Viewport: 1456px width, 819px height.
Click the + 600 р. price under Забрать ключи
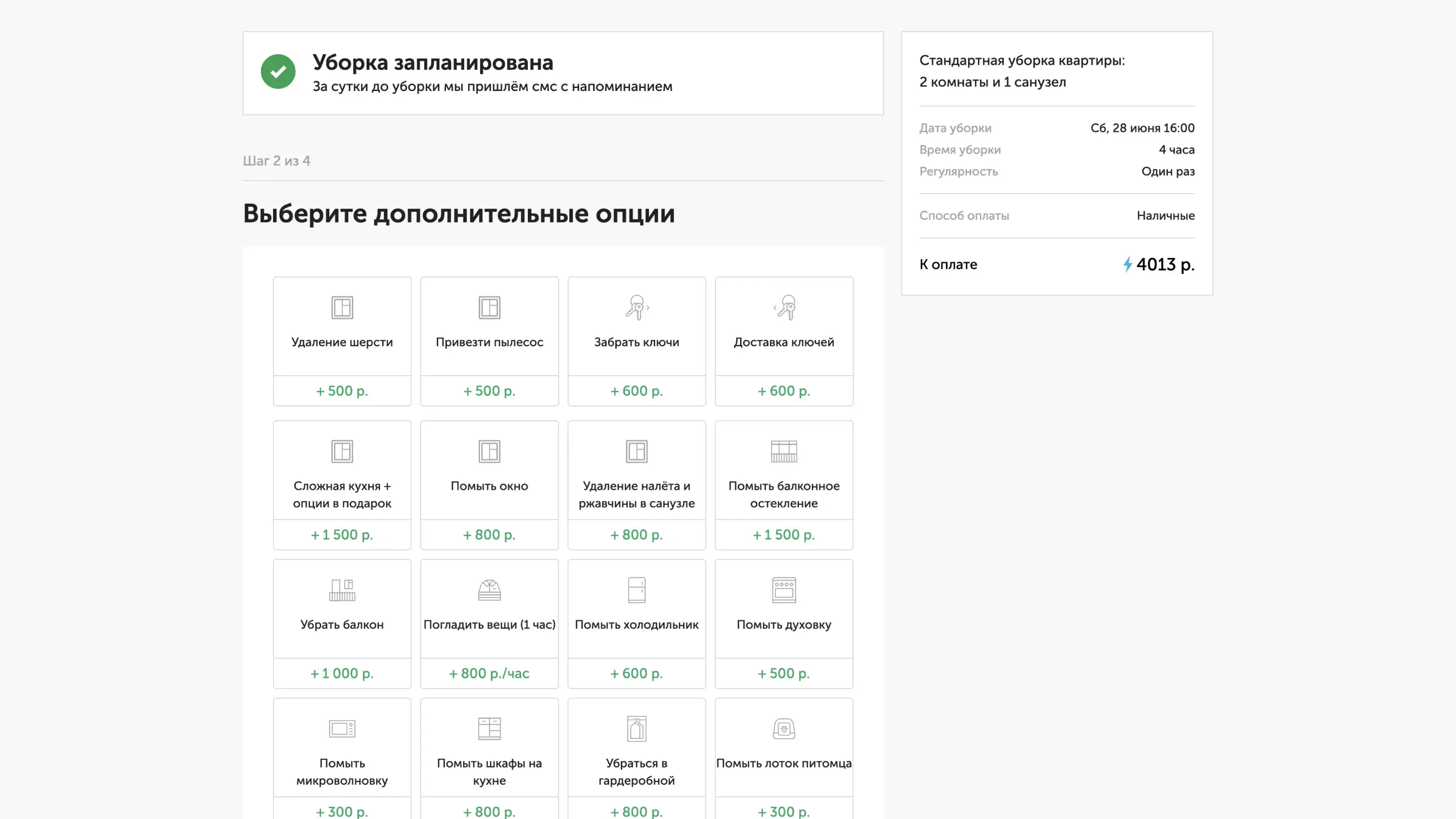coord(636,391)
